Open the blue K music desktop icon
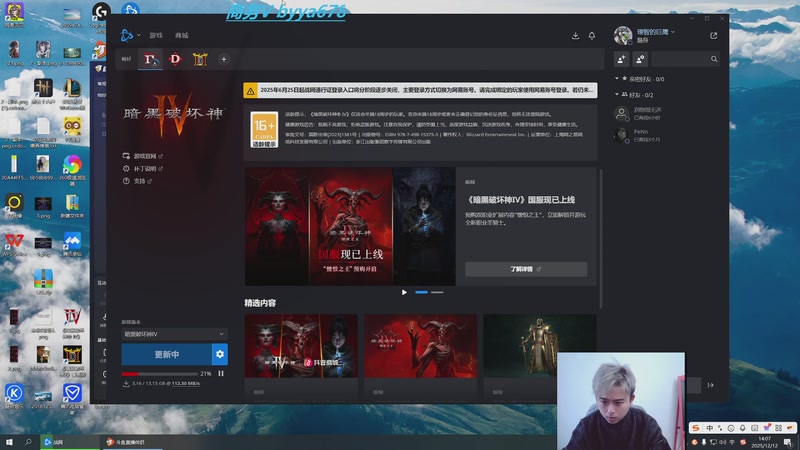This screenshot has width=800, height=450. pyautogui.click(x=14, y=397)
